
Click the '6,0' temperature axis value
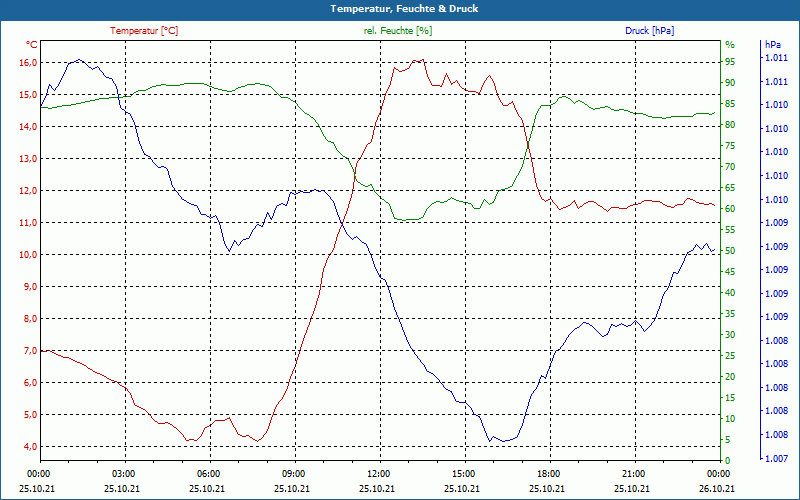click(x=30, y=383)
